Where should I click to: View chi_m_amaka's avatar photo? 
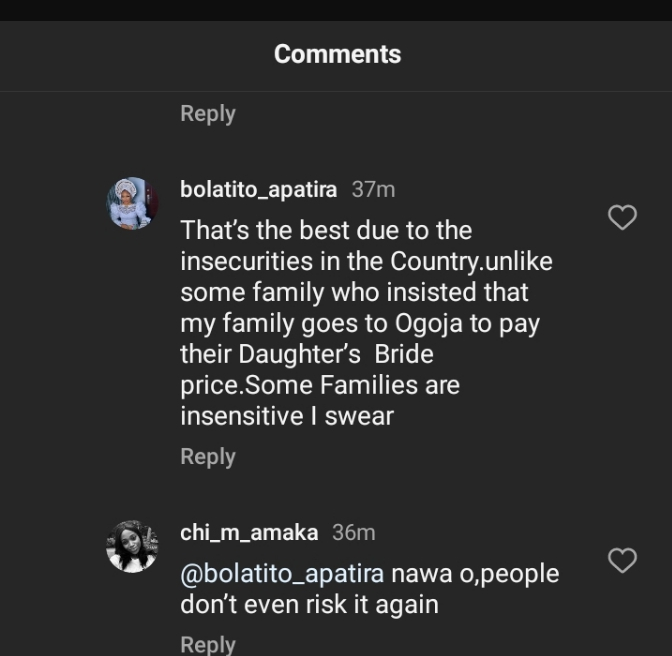[x=133, y=546]
